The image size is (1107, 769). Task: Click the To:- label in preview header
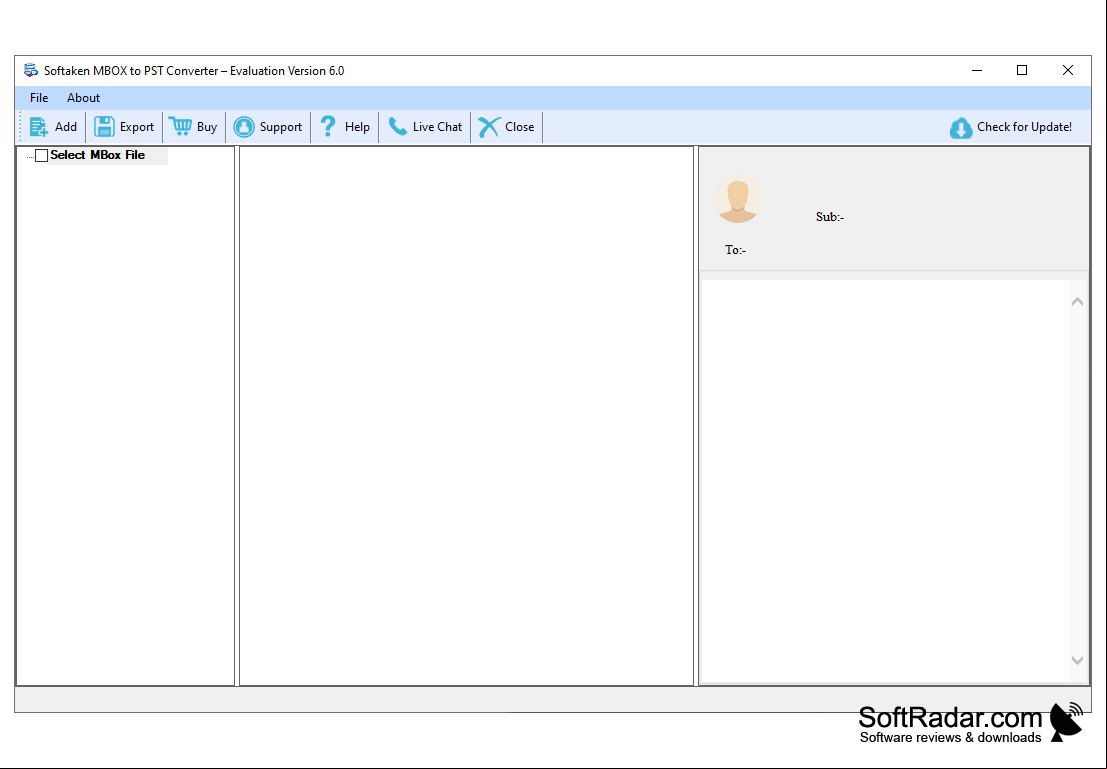[736, 250]
